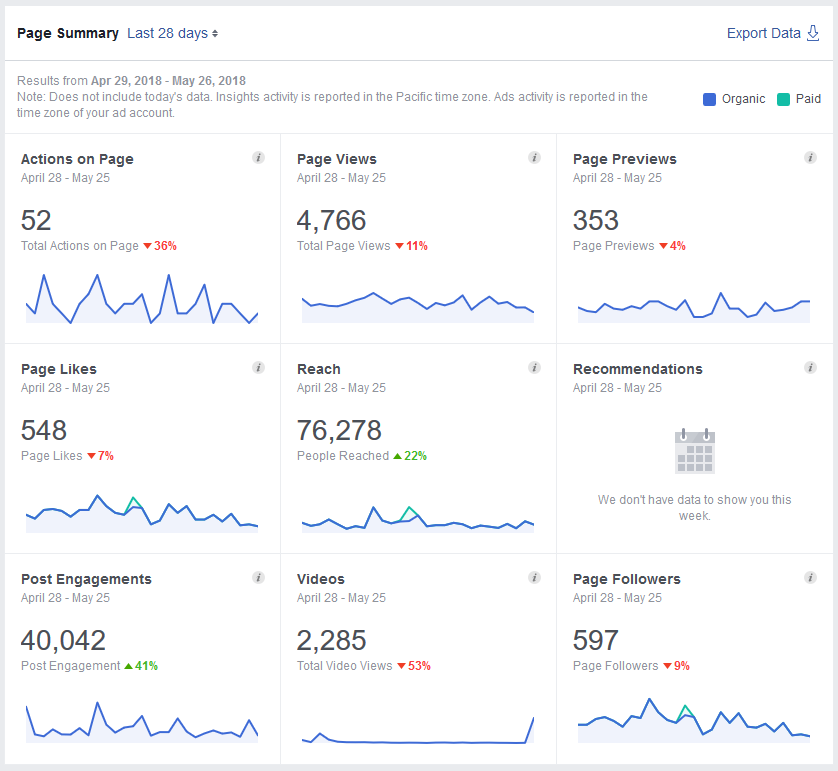Click the Post Engagements line chart
Screen dimensions: 838x771
click(142, 722)
